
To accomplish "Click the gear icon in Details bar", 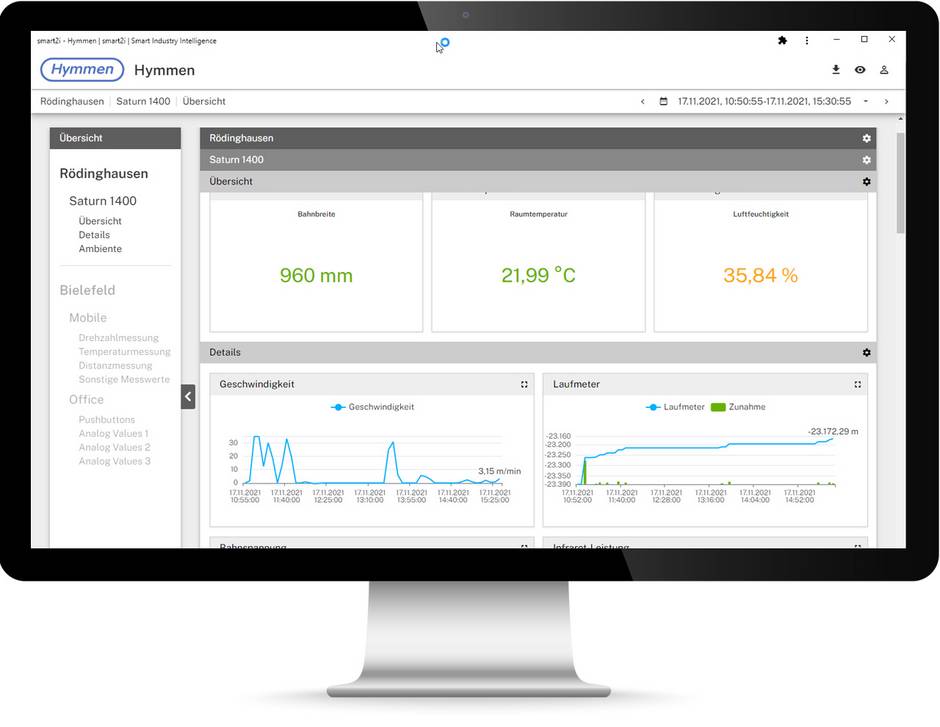I will point(866,352).
